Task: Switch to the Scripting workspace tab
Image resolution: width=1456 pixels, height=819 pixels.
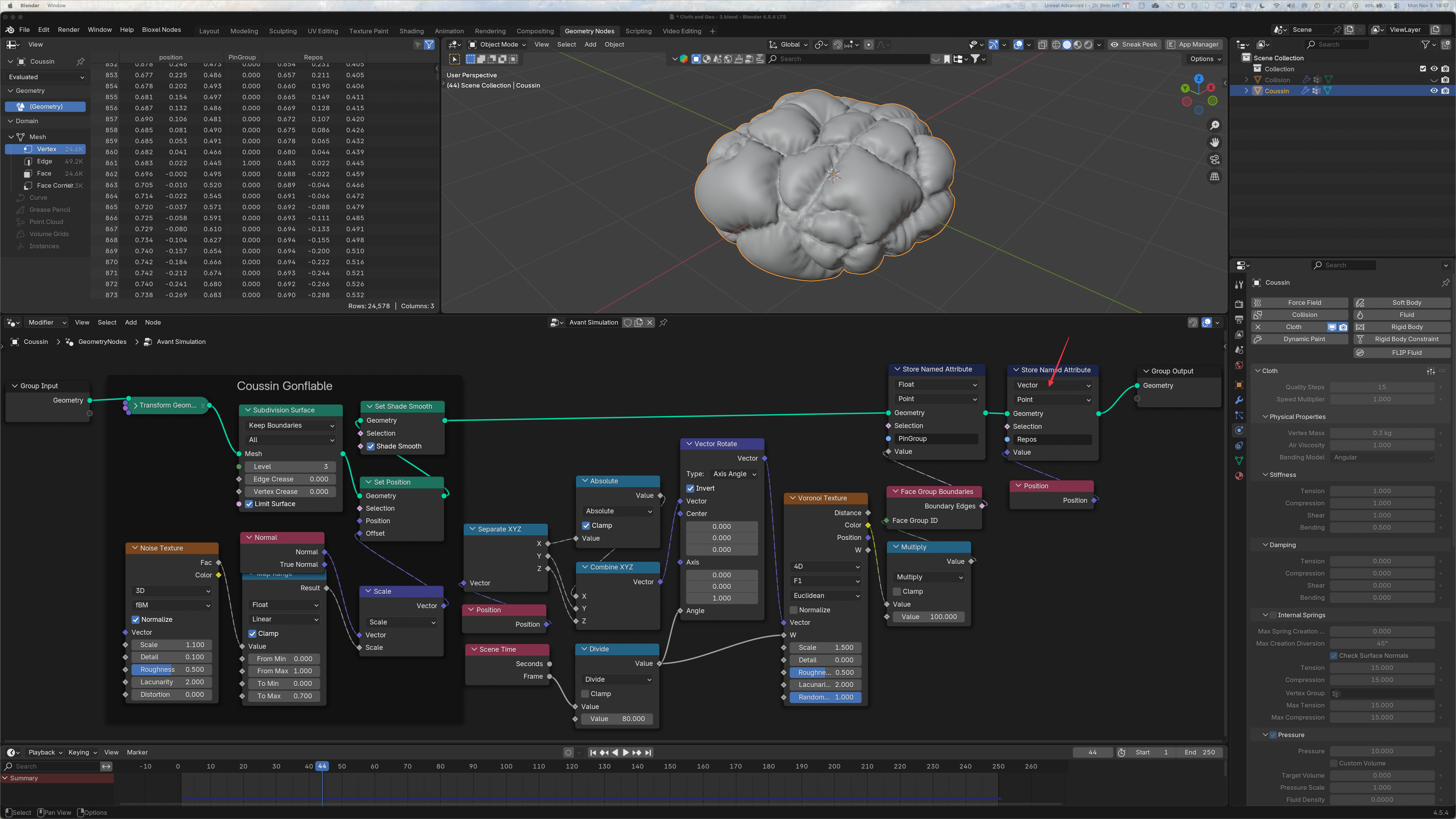Action: 638,31
